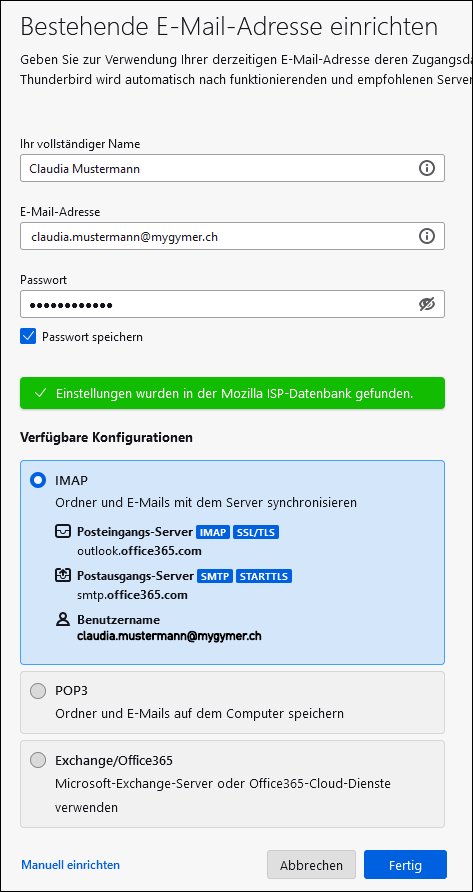Image resolution: width=473 pixels, height=892 pixels.
Task: Click the Posteingangs-Server inbox icon
Action: point(62,532)
